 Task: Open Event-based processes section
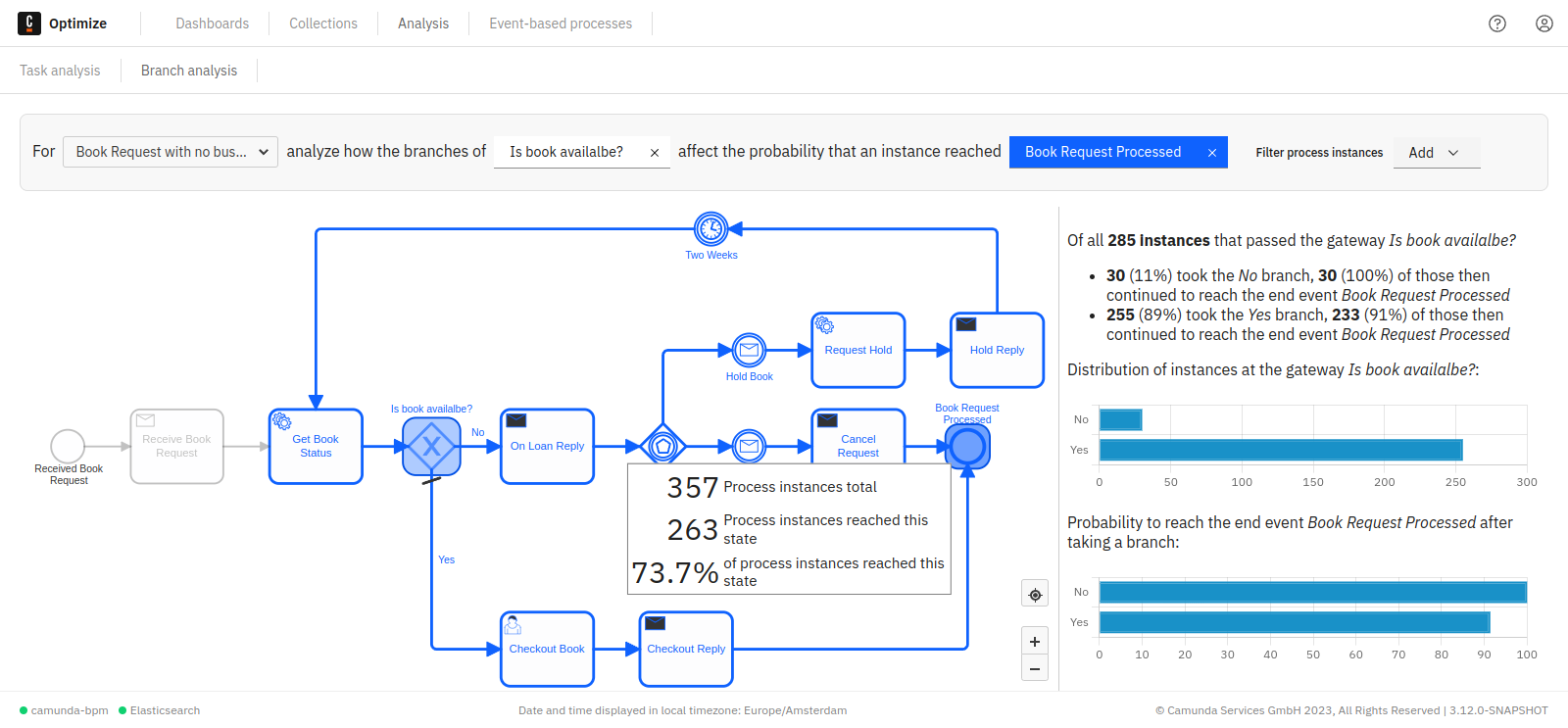[x=561, y=24]
